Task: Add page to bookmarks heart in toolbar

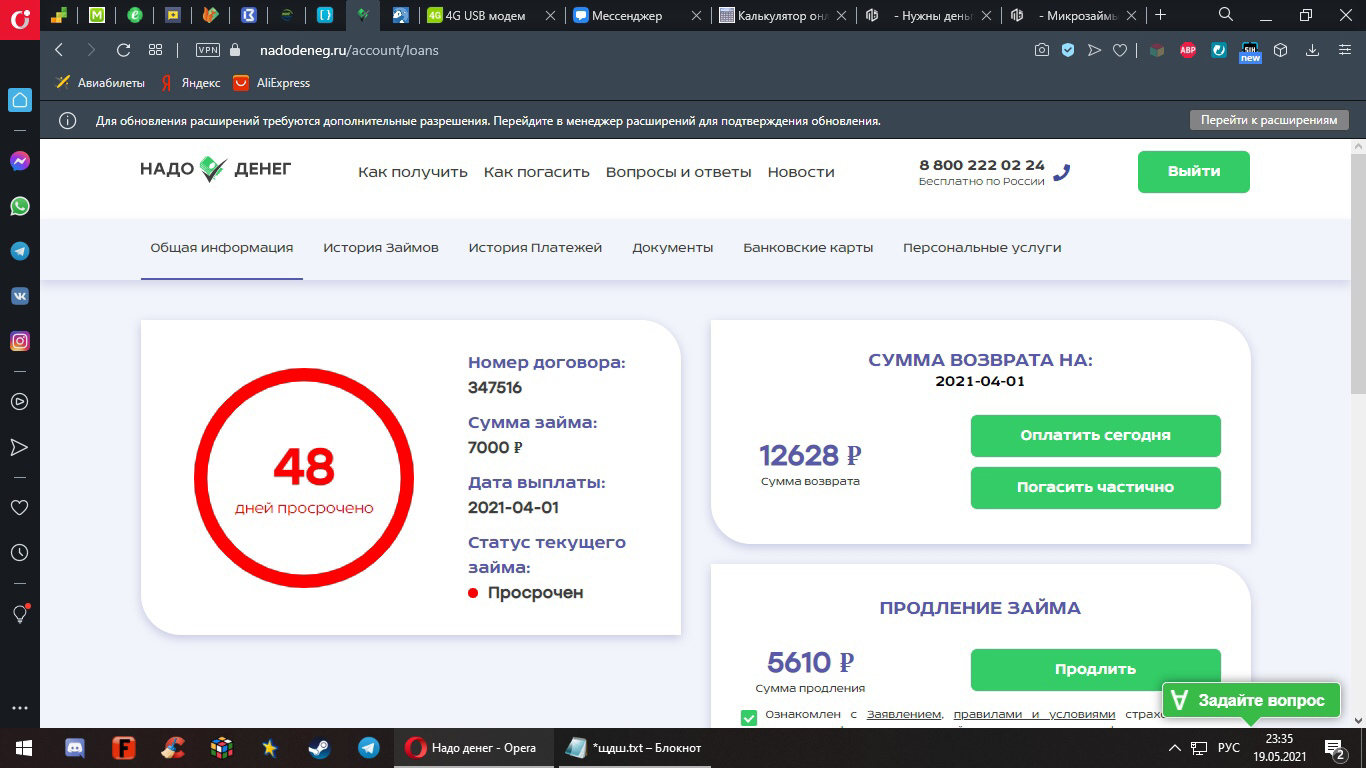Action: pos(1120,50)
